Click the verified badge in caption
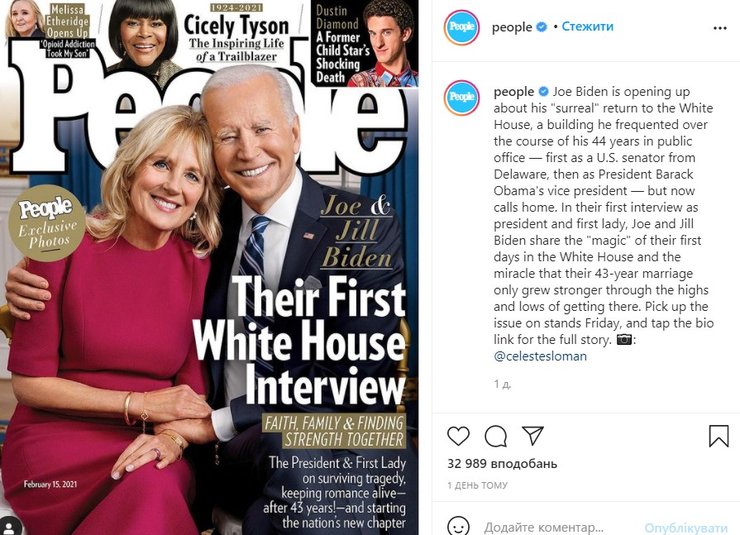 [x=544, y=91]
